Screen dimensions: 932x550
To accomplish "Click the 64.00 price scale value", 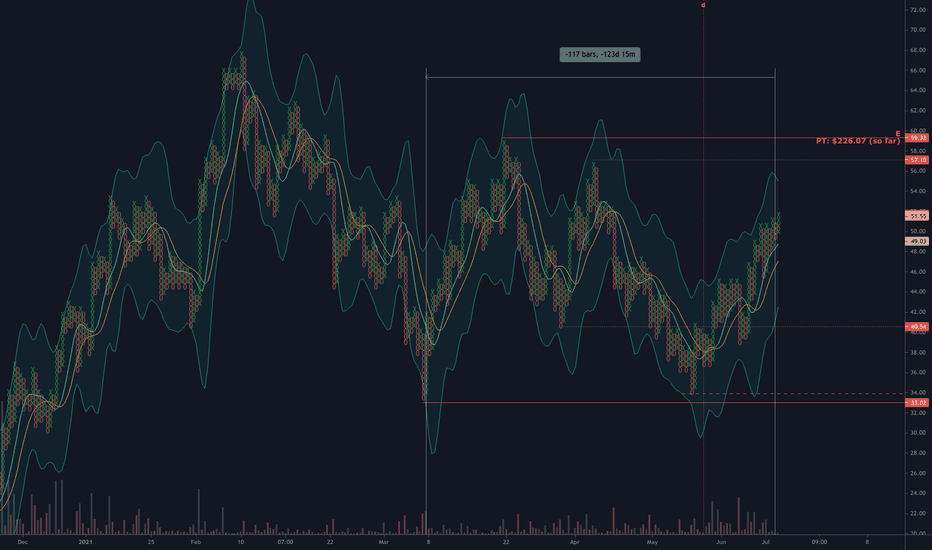I will (918, 90).
